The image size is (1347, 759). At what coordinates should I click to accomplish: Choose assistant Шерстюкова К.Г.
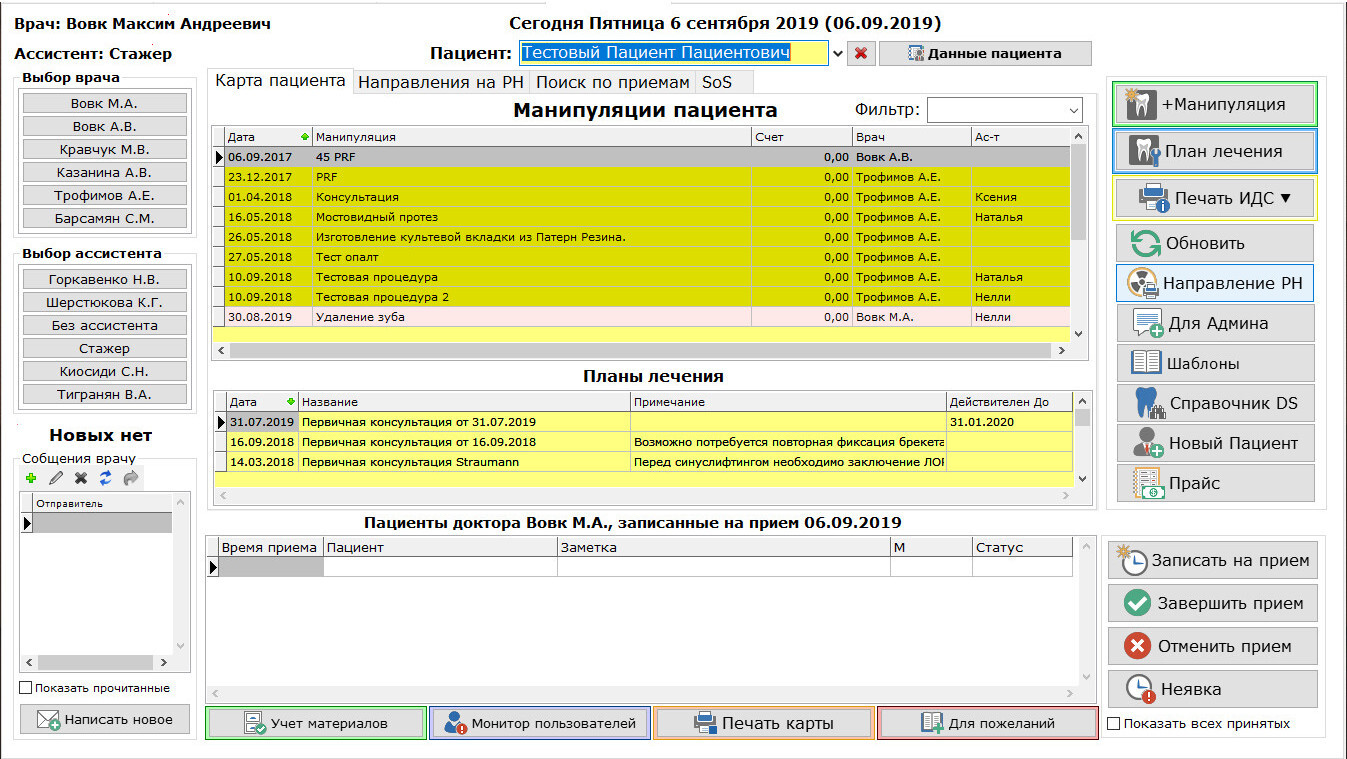click(105, 302)
